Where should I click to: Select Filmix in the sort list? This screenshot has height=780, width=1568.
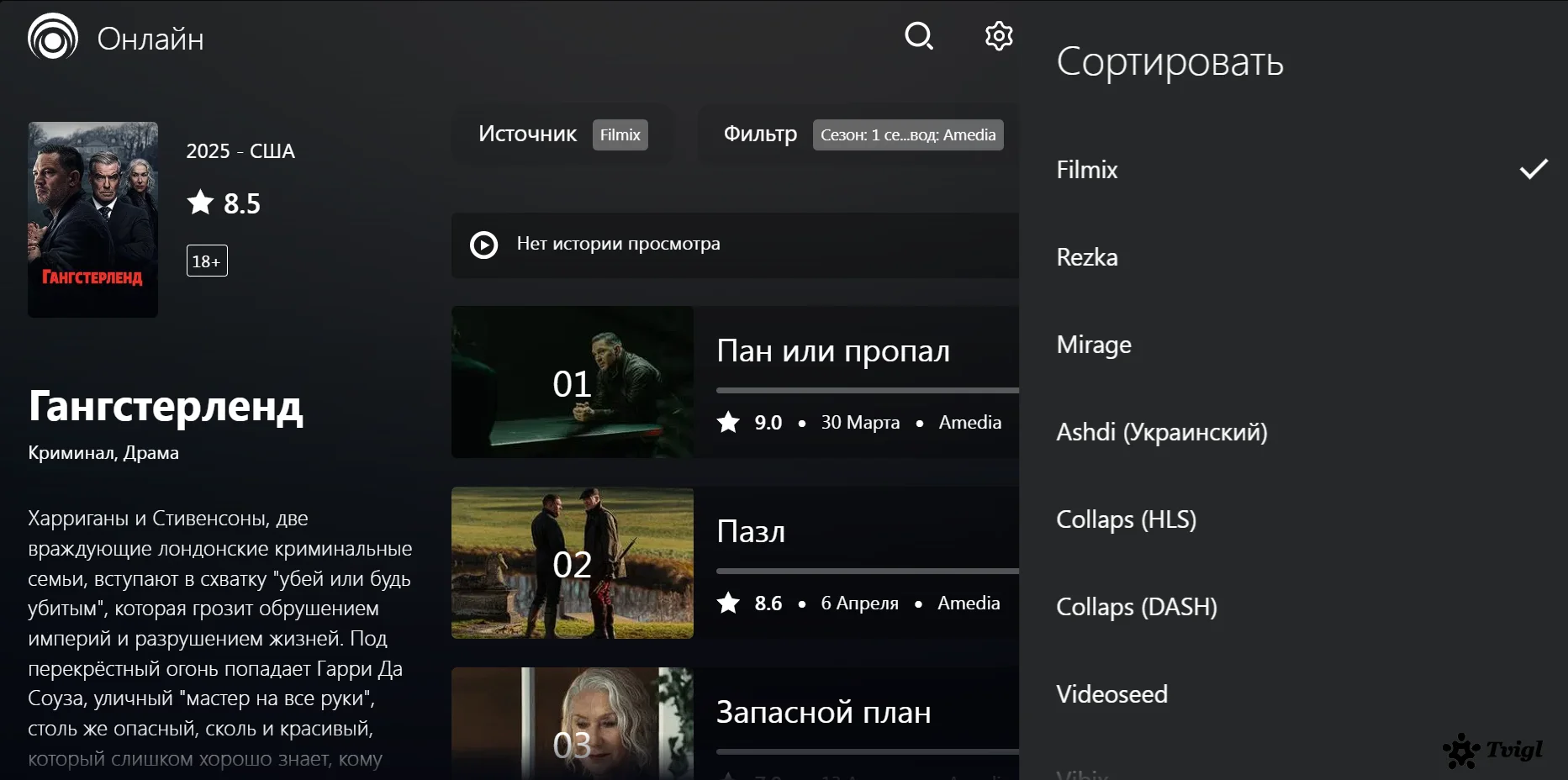click(1293, 170)
